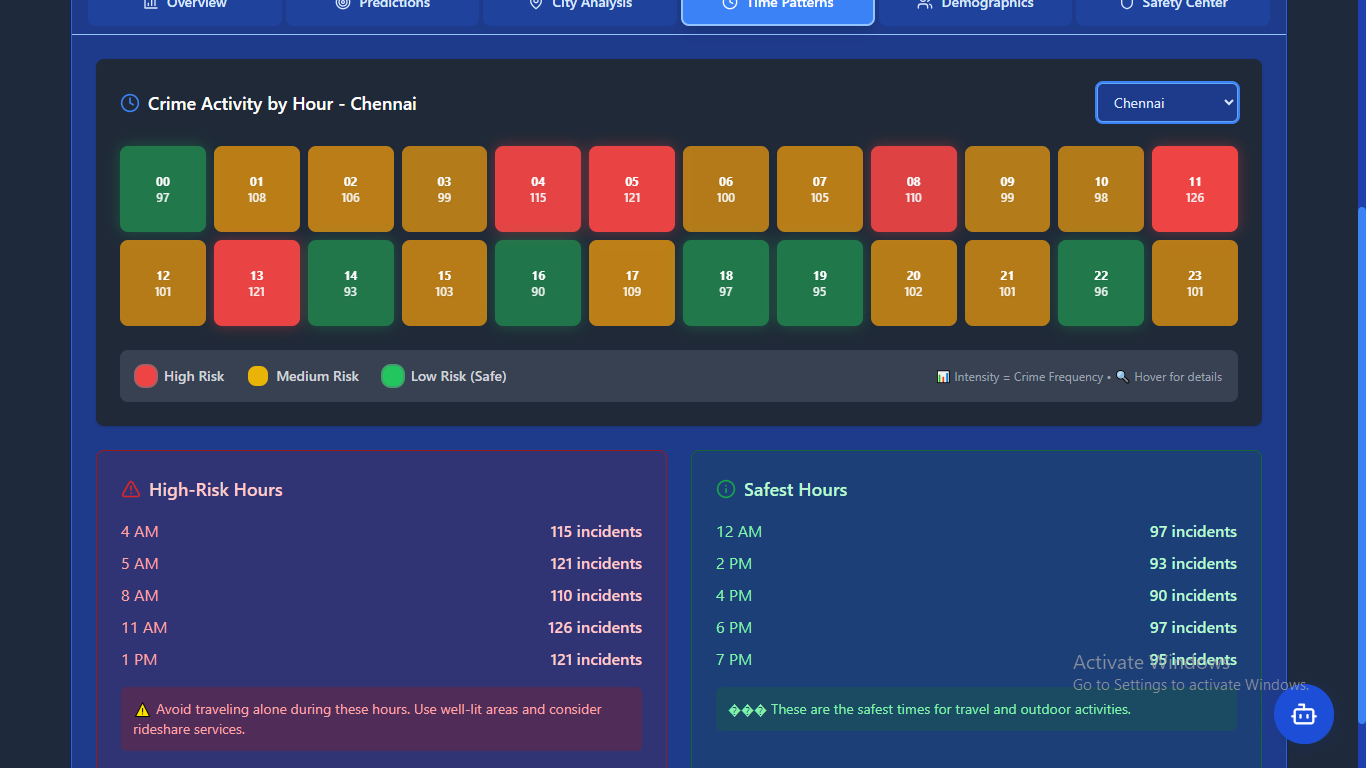This screenshot has width=1366, height=768.
Task: Click hour 17 tile showing 109
Action: (x=632, y=283)
